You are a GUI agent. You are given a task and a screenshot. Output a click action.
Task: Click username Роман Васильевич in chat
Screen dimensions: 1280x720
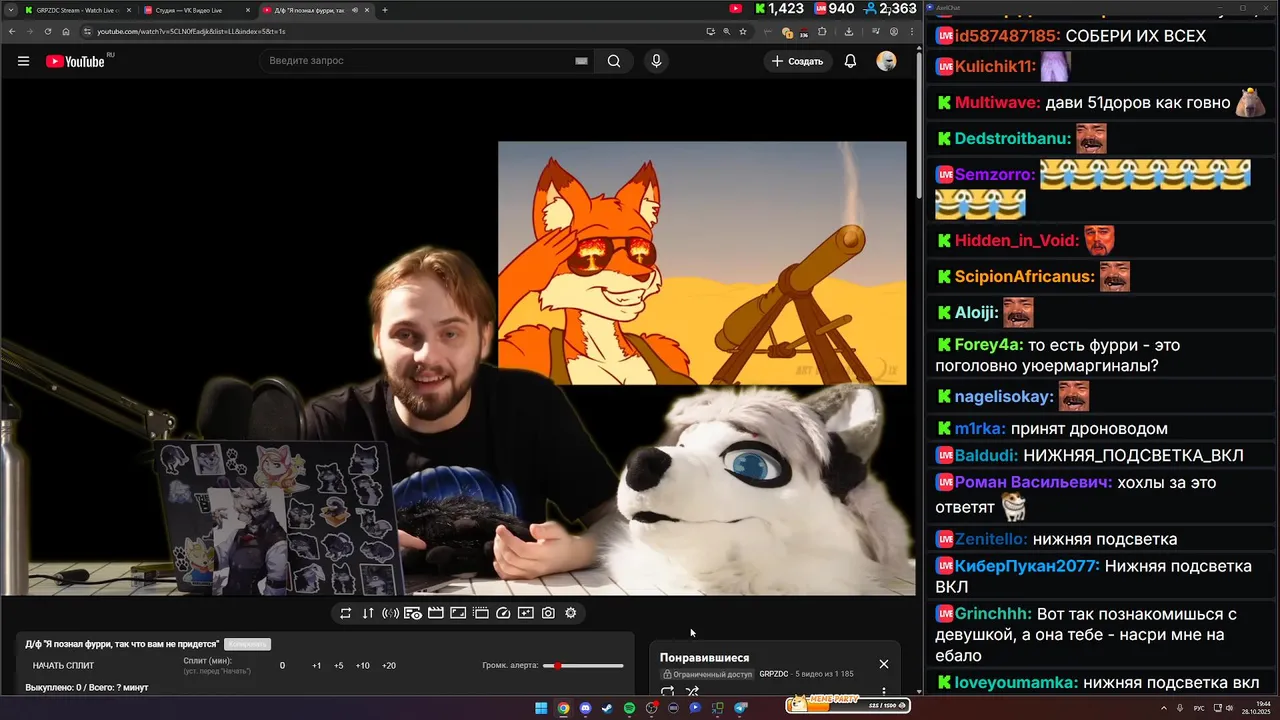pos(1033,483)
